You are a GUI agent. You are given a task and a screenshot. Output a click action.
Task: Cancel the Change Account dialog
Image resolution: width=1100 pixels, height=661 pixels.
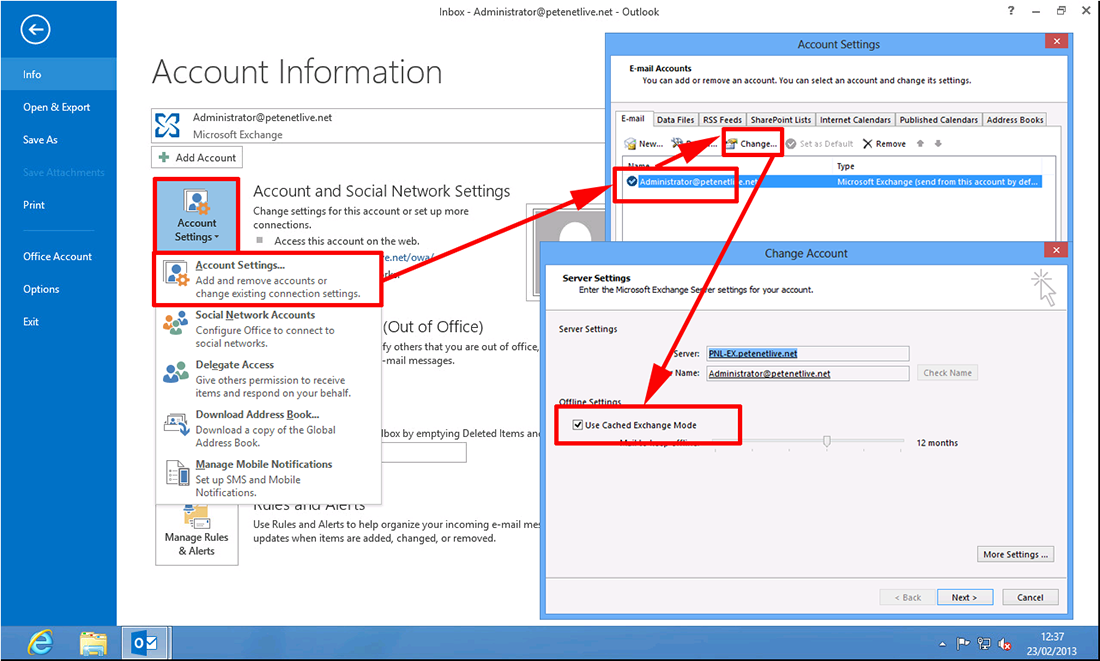[x=1030, y=597]
